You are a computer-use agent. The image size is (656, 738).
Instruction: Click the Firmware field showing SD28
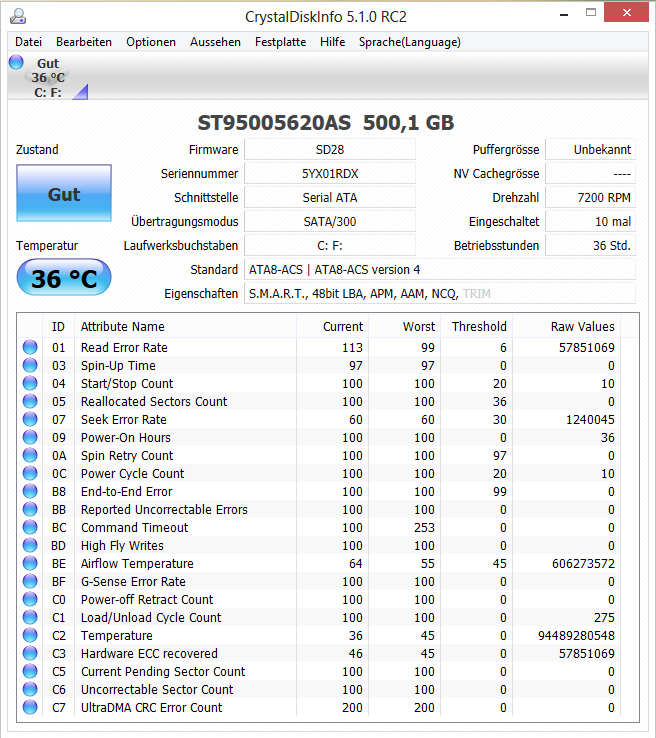pos(330,150)
